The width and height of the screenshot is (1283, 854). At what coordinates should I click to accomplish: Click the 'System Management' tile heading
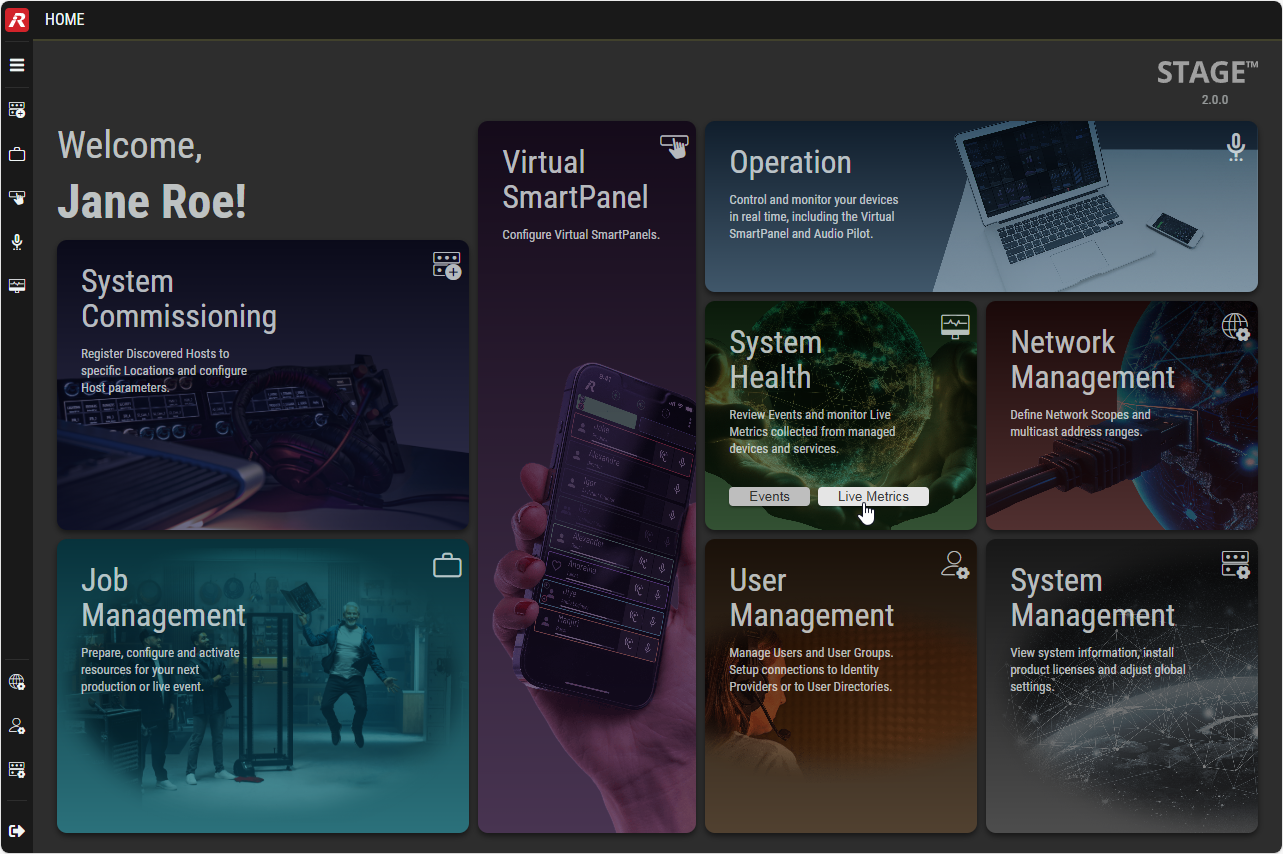[x=1093, y=598]
